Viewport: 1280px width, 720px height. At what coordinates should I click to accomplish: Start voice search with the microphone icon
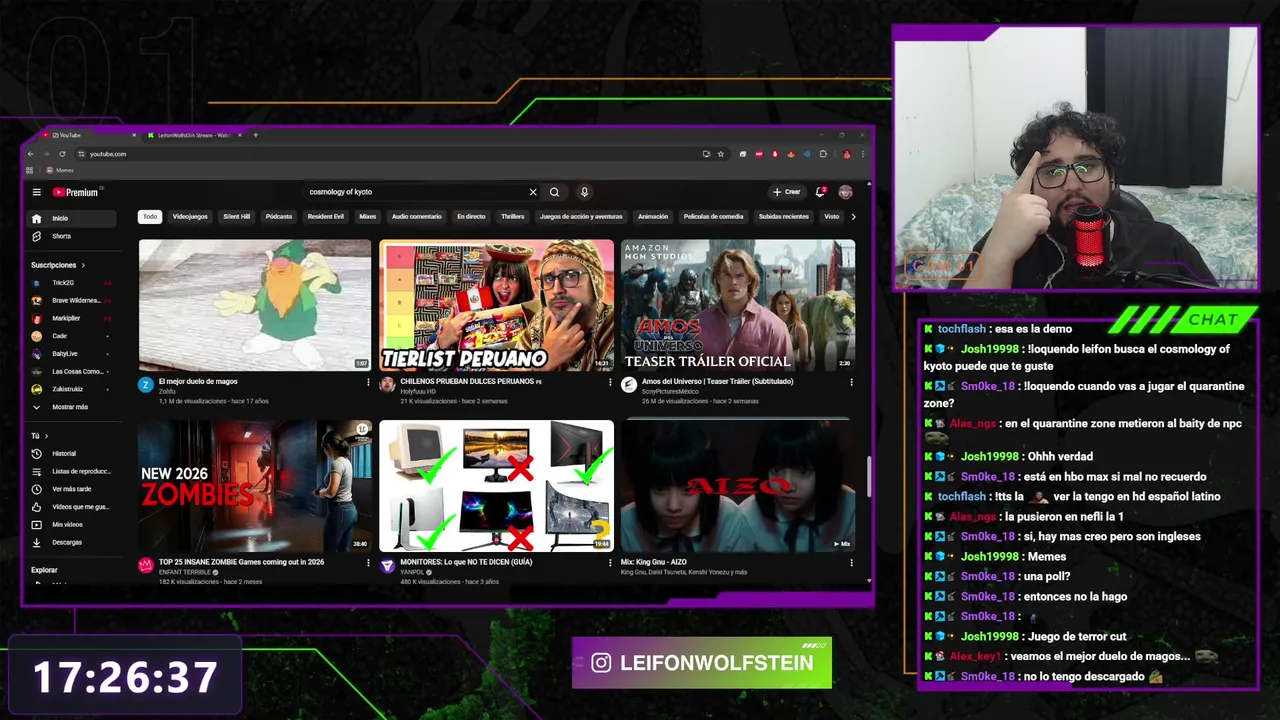[x=584, y=192]
